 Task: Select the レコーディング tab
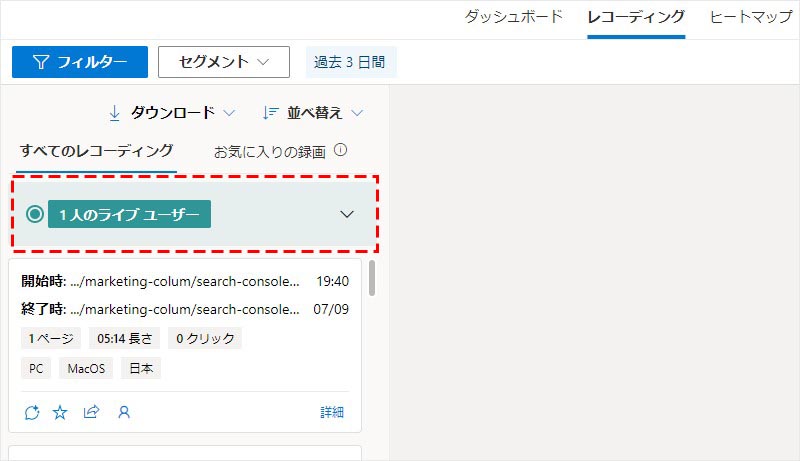[x=636, y=17]
